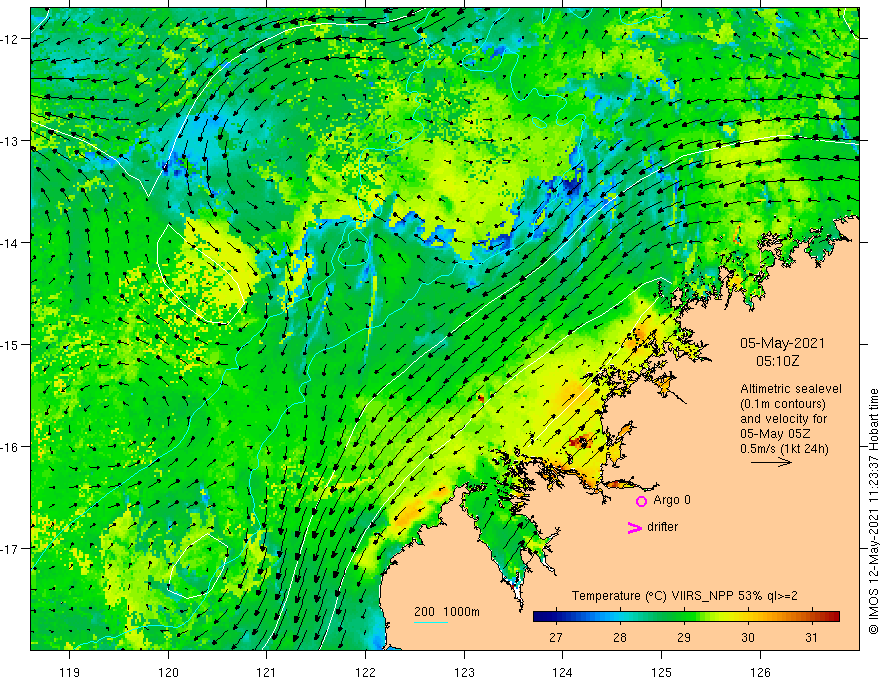Viewport: 880px width, 680px height.
Task: Click the longitude axis label 120
Action: point(168,672)
